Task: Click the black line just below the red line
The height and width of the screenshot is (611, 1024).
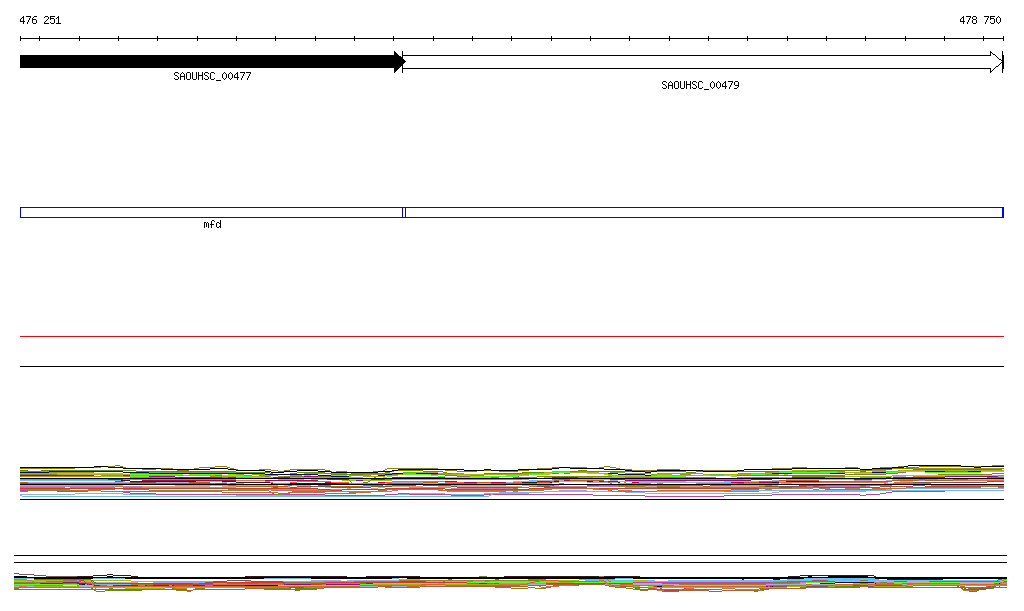Action: click(x=512, y=366)
